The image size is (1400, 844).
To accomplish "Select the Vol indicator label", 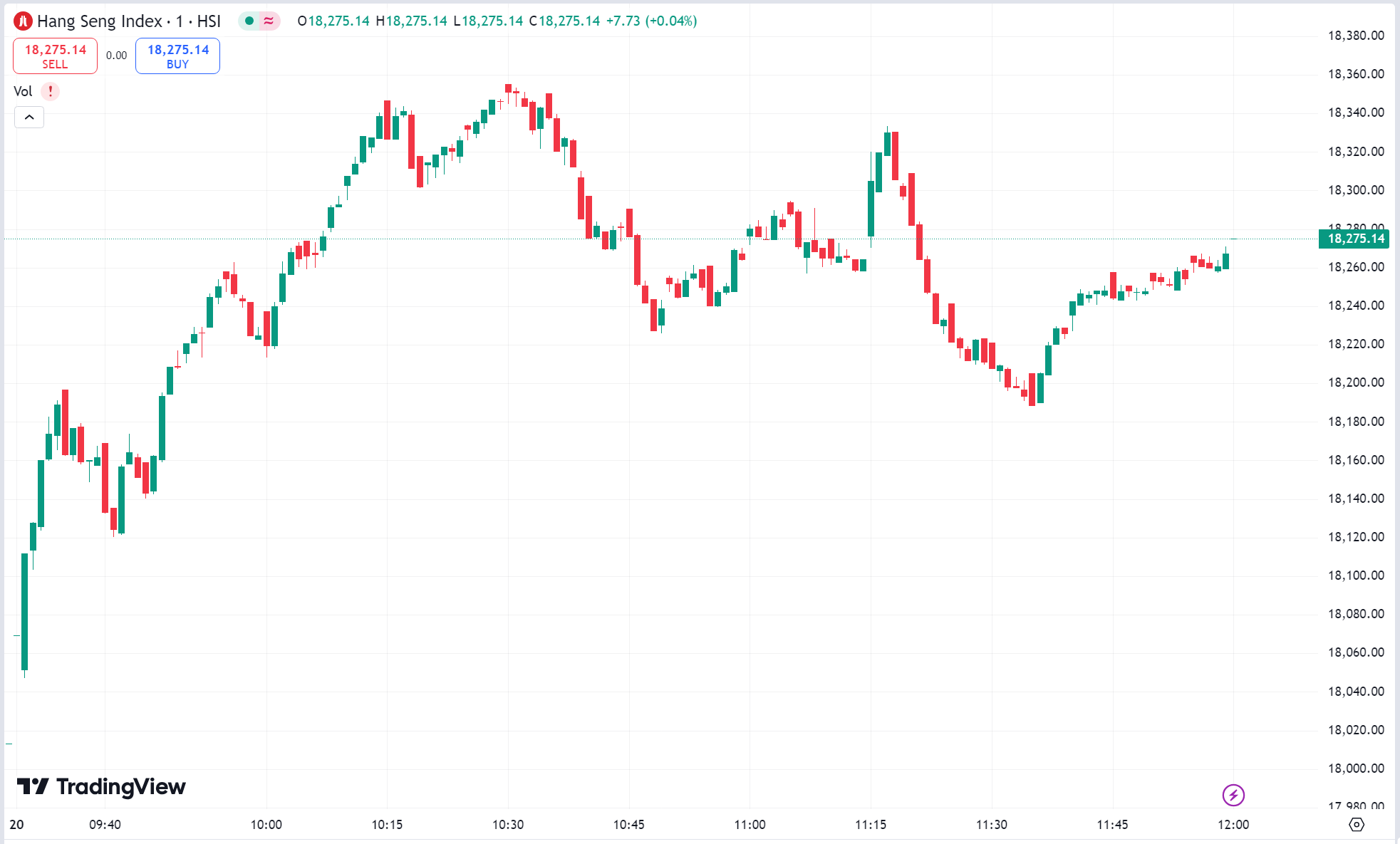I will 23,91.
